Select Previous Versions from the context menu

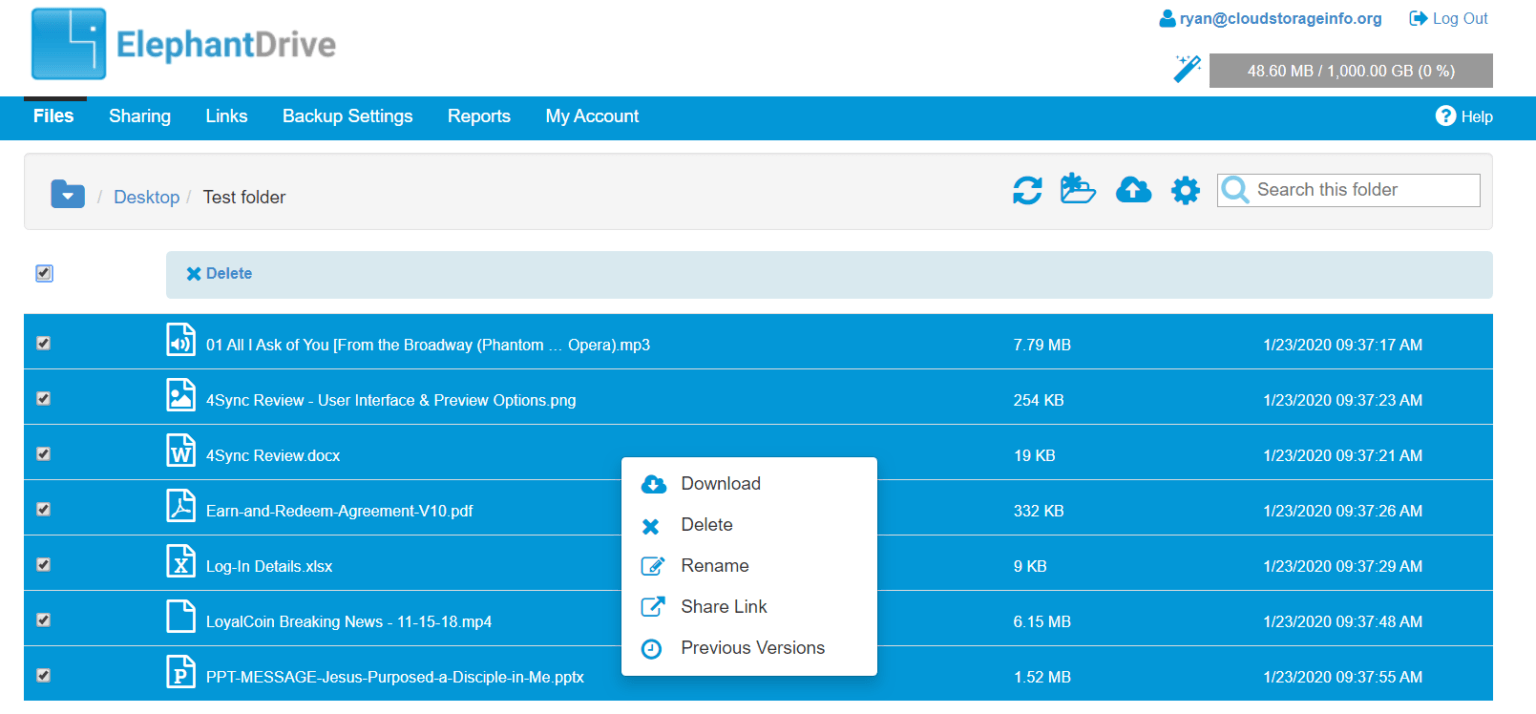point(752,648)
